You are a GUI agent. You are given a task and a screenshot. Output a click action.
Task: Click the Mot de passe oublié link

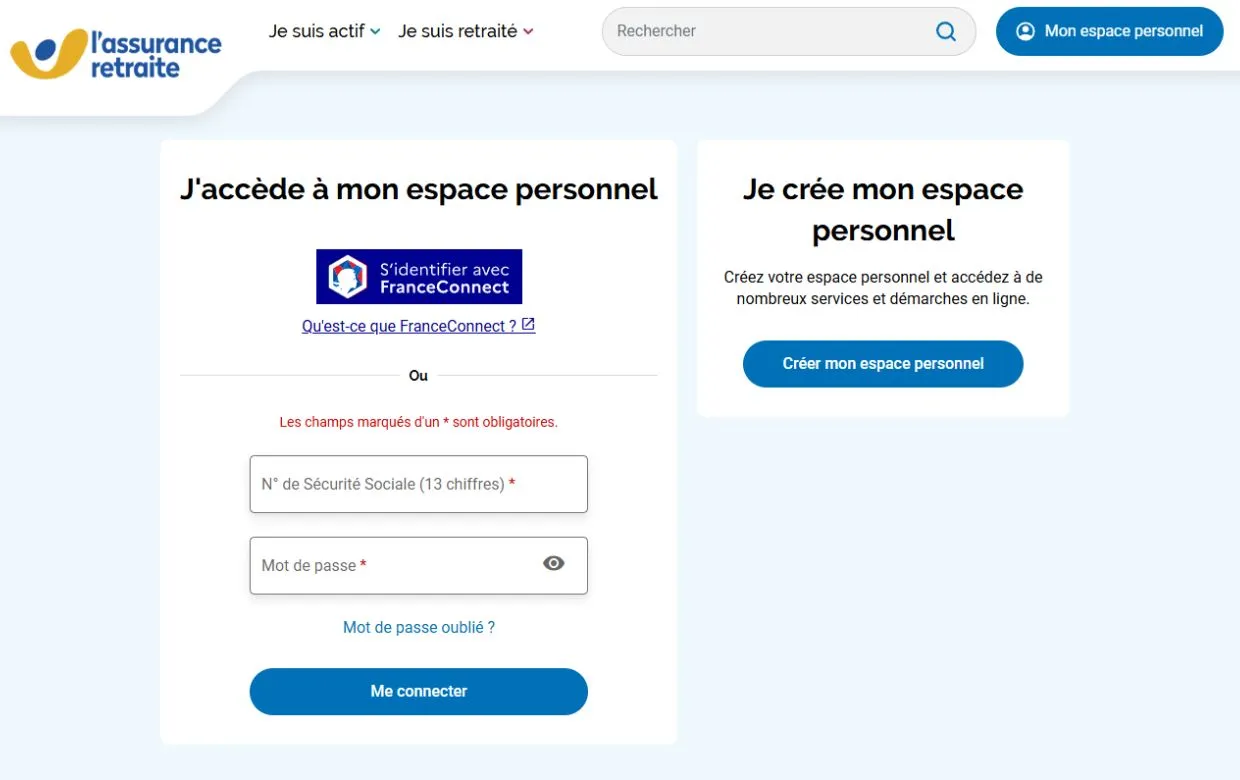[x=418, y=627]
